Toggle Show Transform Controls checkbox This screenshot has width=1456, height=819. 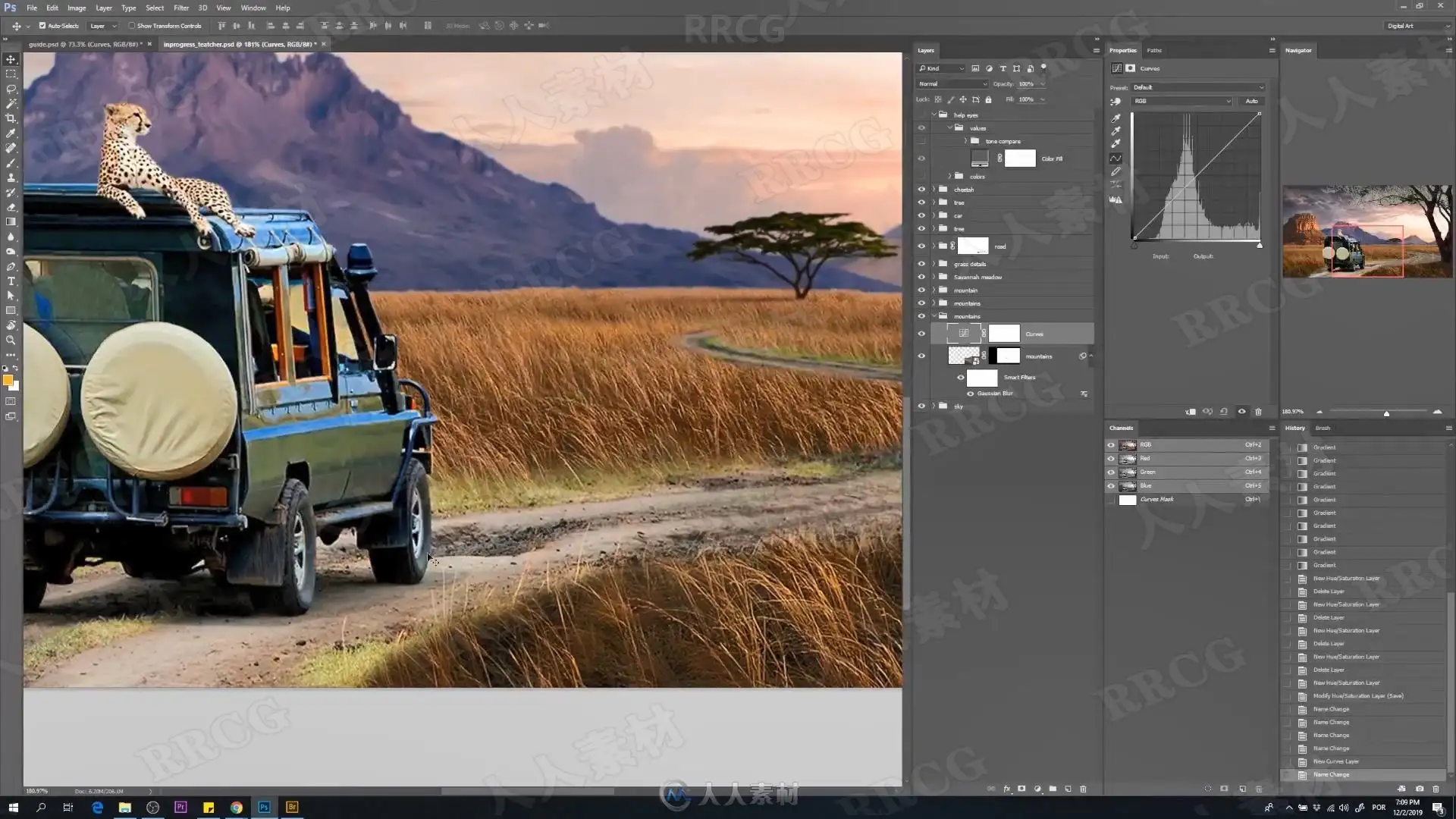pos(131,26)
